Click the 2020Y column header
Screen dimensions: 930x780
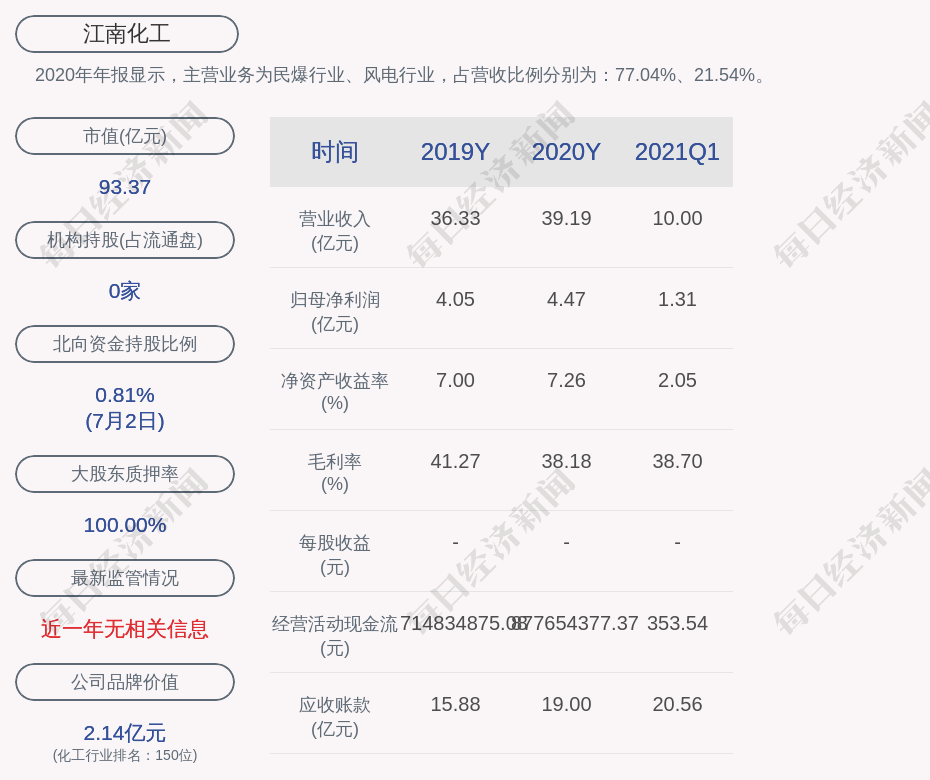click(x=566, y=152)
